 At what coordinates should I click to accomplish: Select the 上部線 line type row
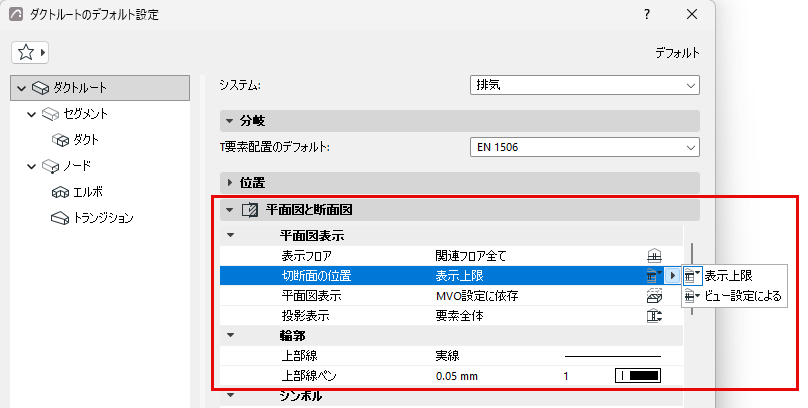point(451,355)
